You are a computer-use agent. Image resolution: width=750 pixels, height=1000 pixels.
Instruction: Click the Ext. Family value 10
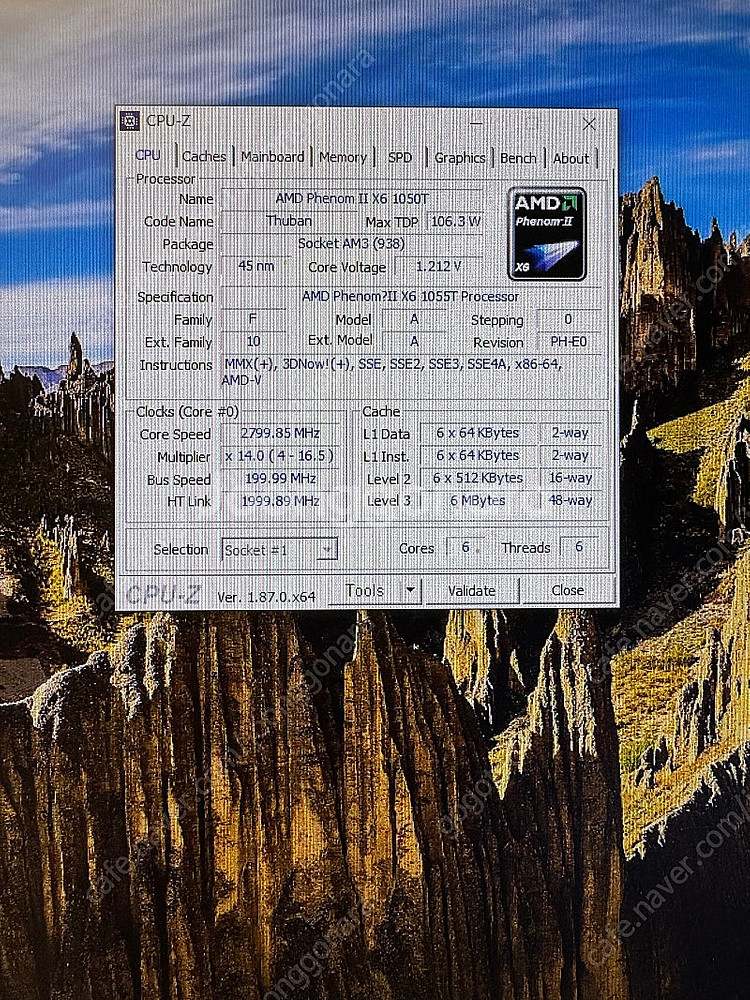pos(253,341)
